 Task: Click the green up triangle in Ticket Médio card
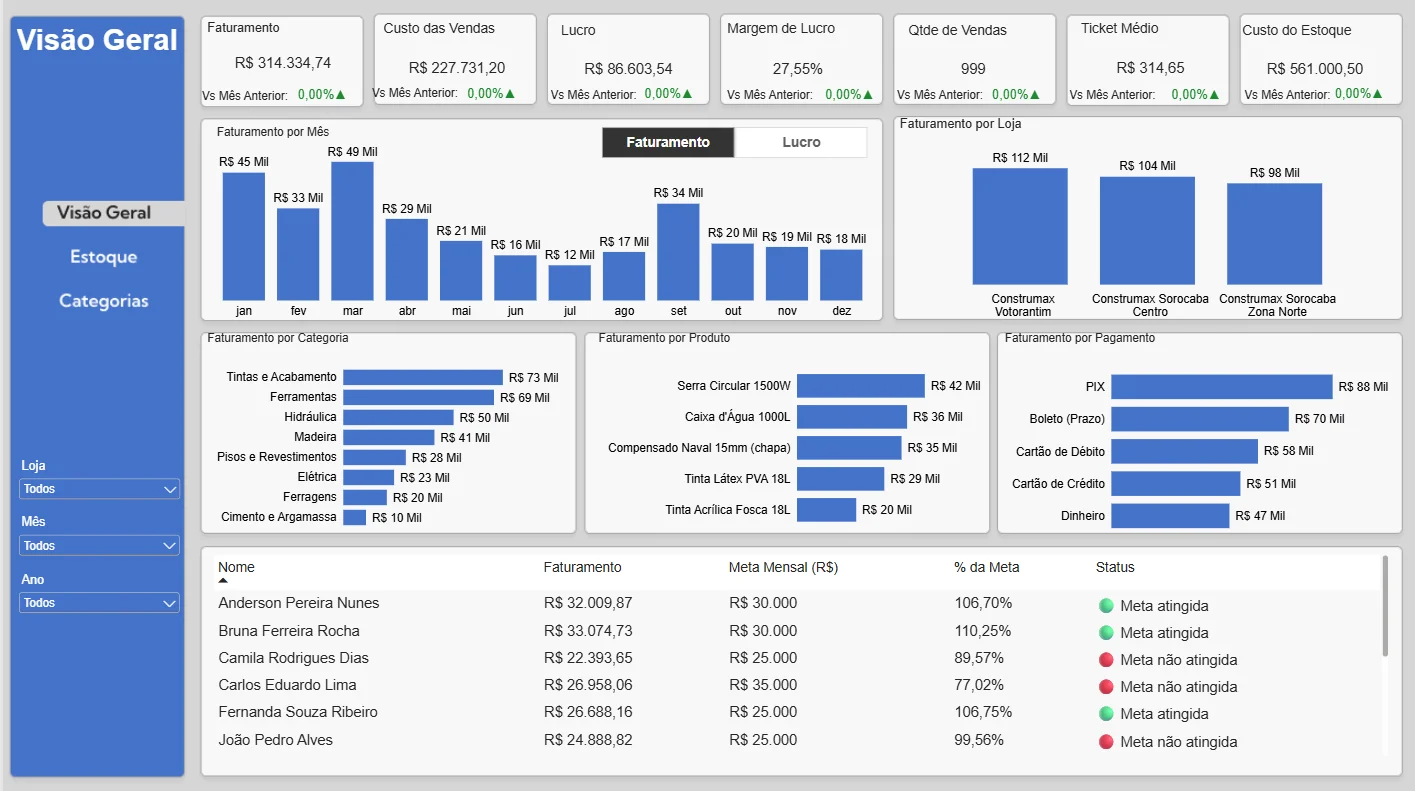[1215, 95]
